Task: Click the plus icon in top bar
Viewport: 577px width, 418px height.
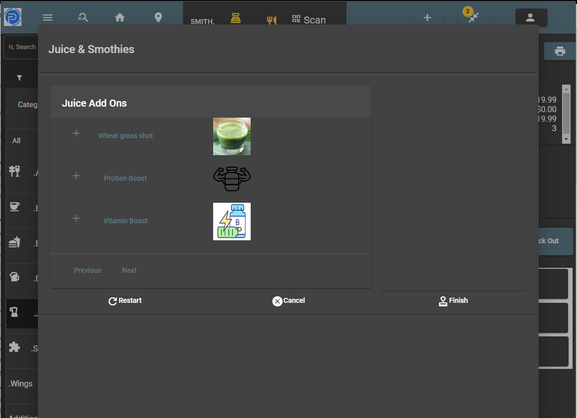Action: 427,18
